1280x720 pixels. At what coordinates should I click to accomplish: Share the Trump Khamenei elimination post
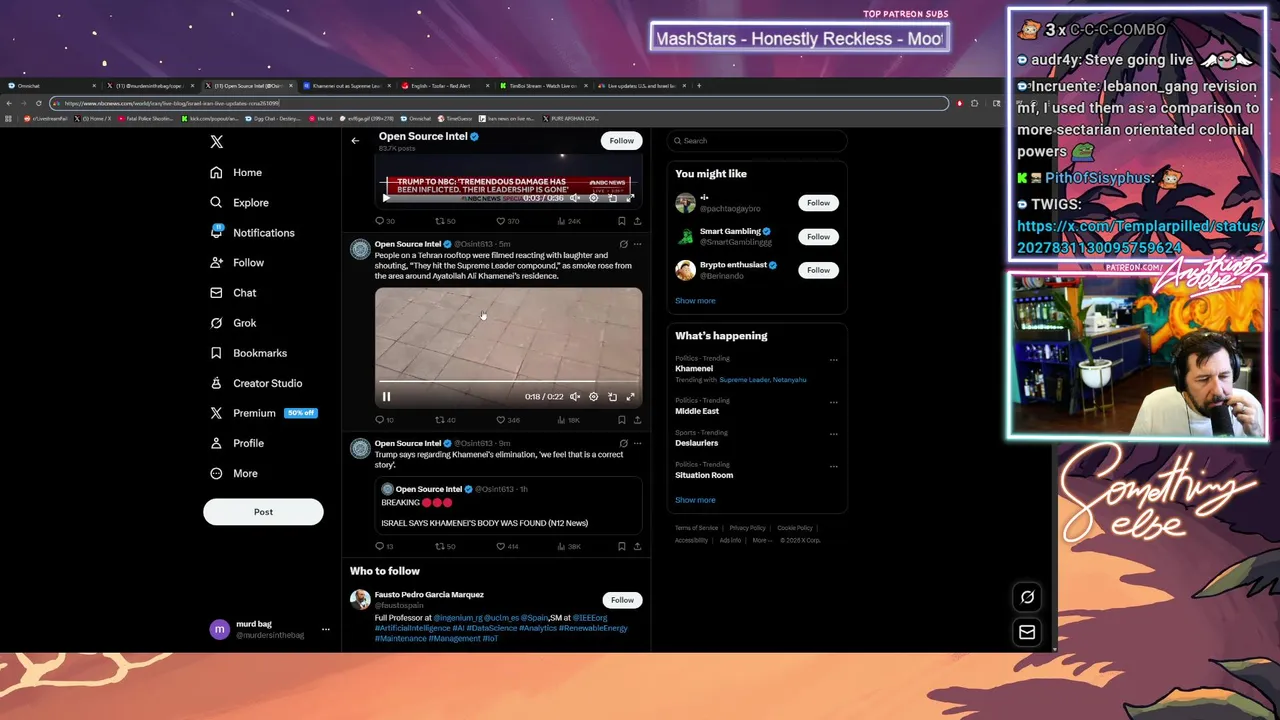click(x=637, y=546)
